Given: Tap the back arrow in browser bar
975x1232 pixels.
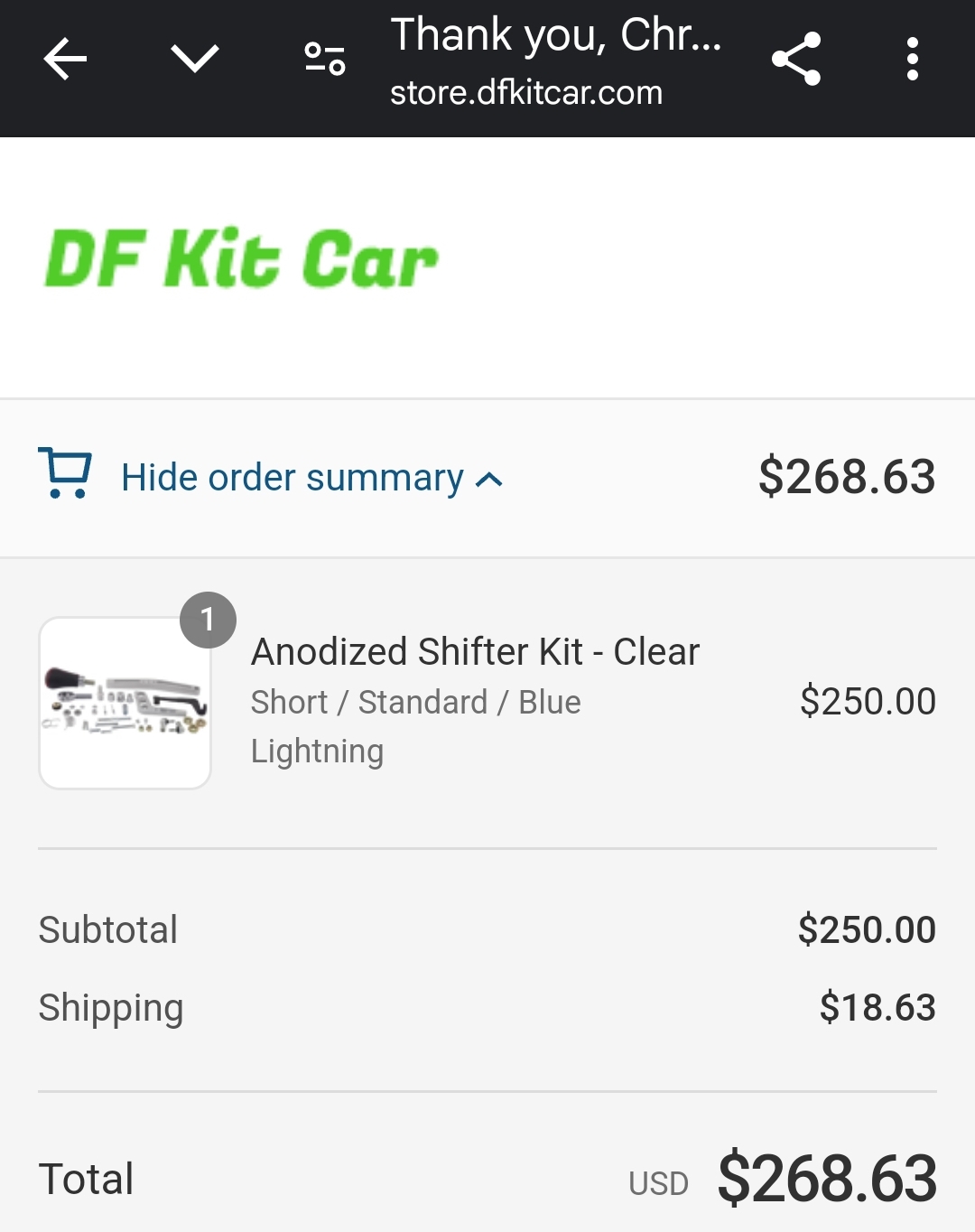Looking at the screenshot, I should [65, 60].
